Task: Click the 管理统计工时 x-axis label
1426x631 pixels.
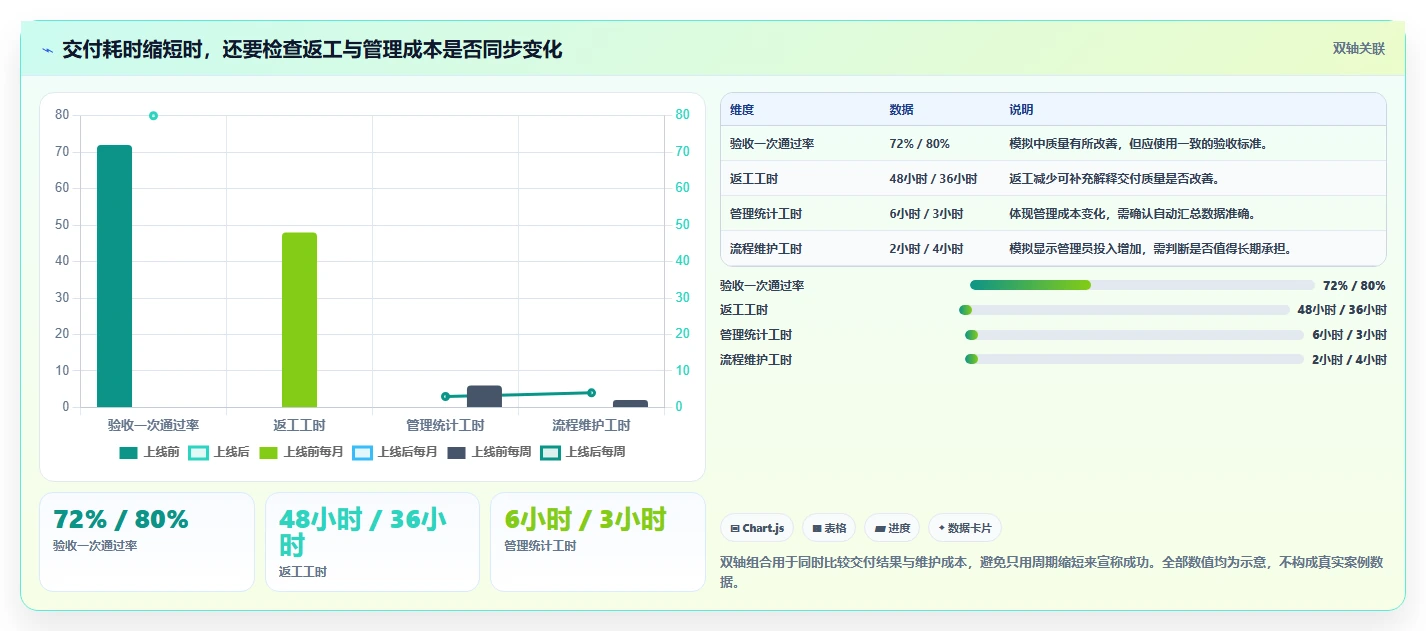Action: (445, 426)
